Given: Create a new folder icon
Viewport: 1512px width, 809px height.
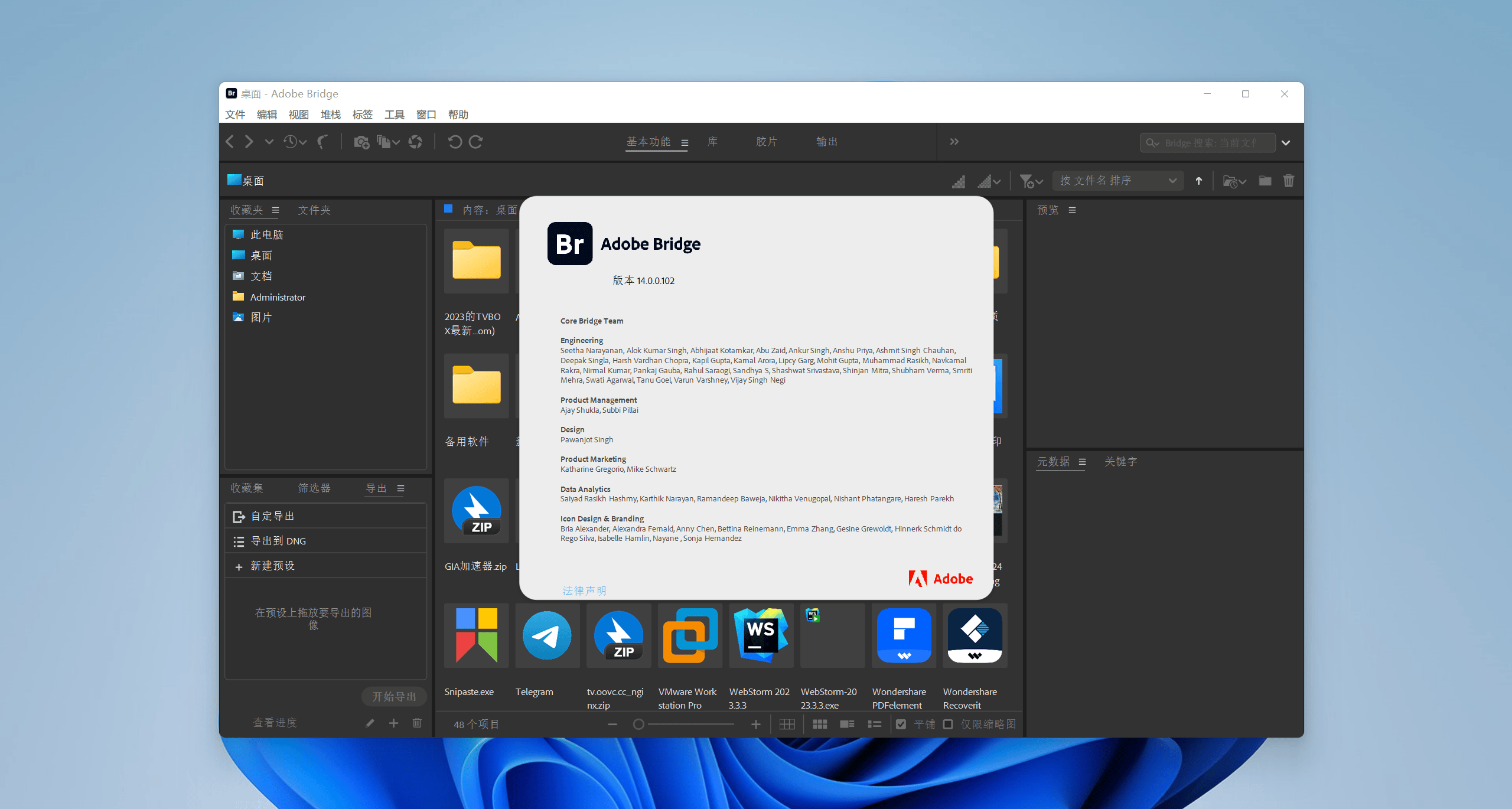Looking at the screenshot, I should point(1265,181).
